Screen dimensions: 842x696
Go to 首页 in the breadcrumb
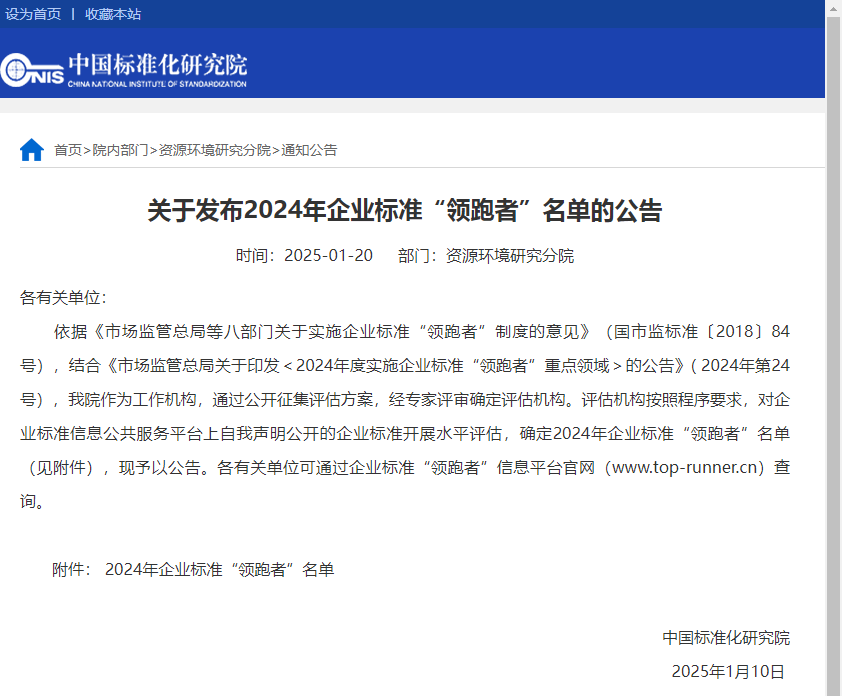tap(68, 150)
